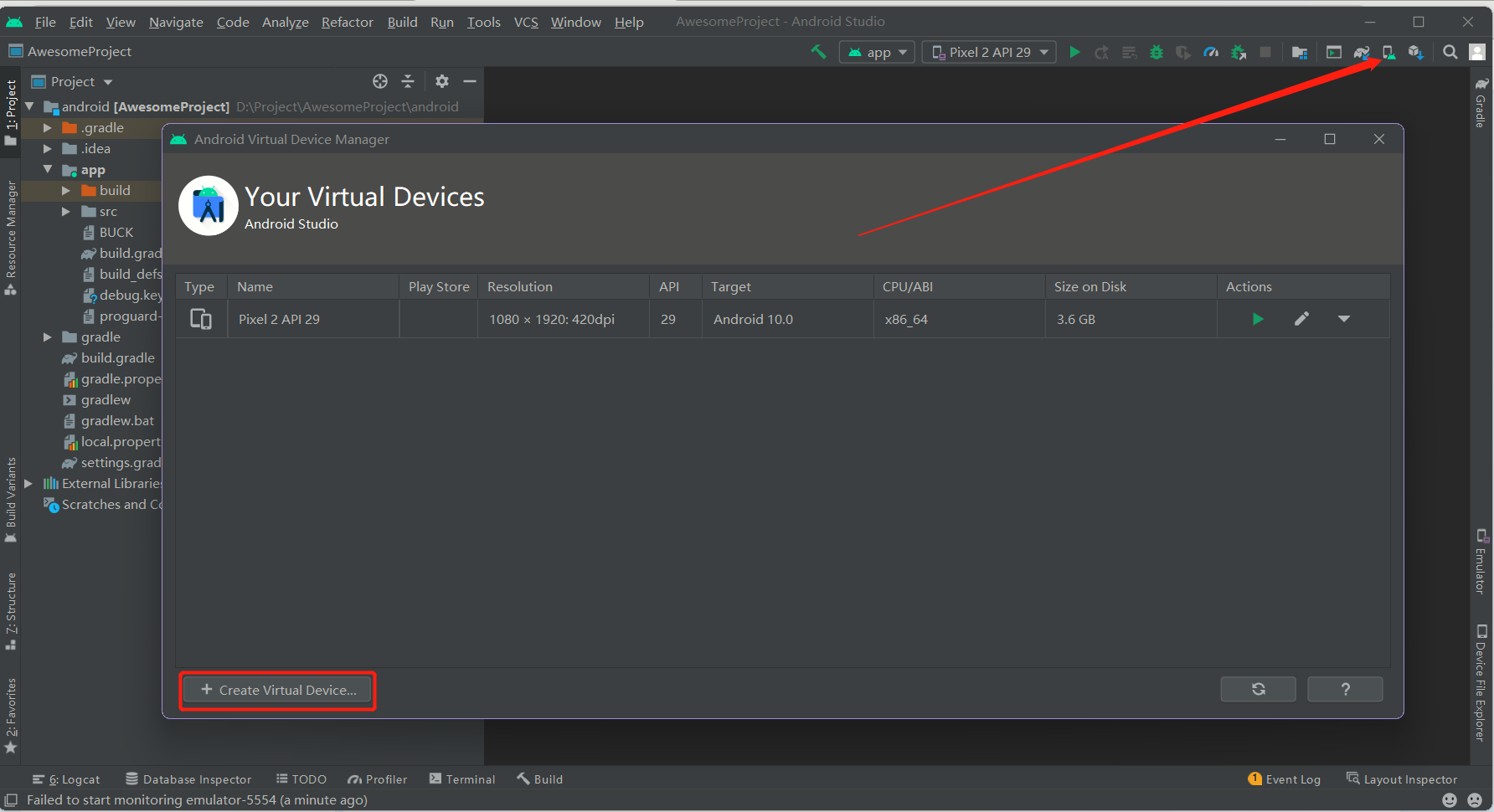Click the Create Virtual Device button

[x=278, y=690]
